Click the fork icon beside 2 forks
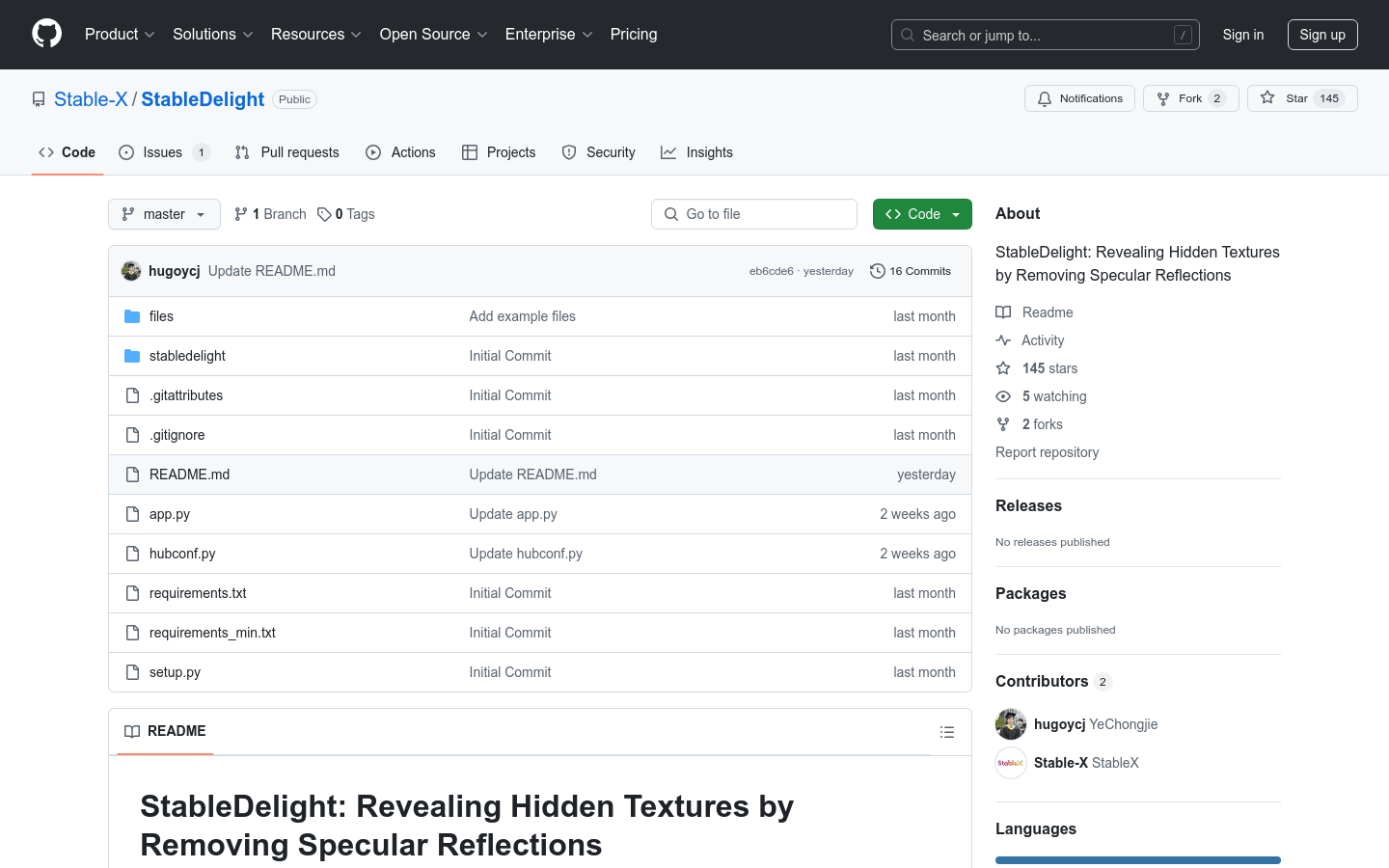 pyautogui.click(x=1003, y=424)
